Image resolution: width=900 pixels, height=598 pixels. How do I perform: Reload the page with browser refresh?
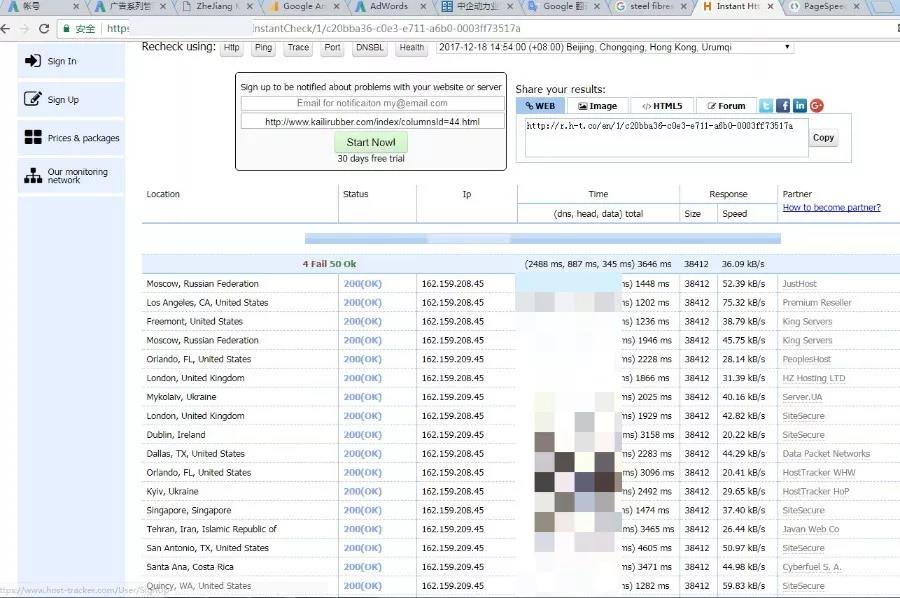pos(44,29)
